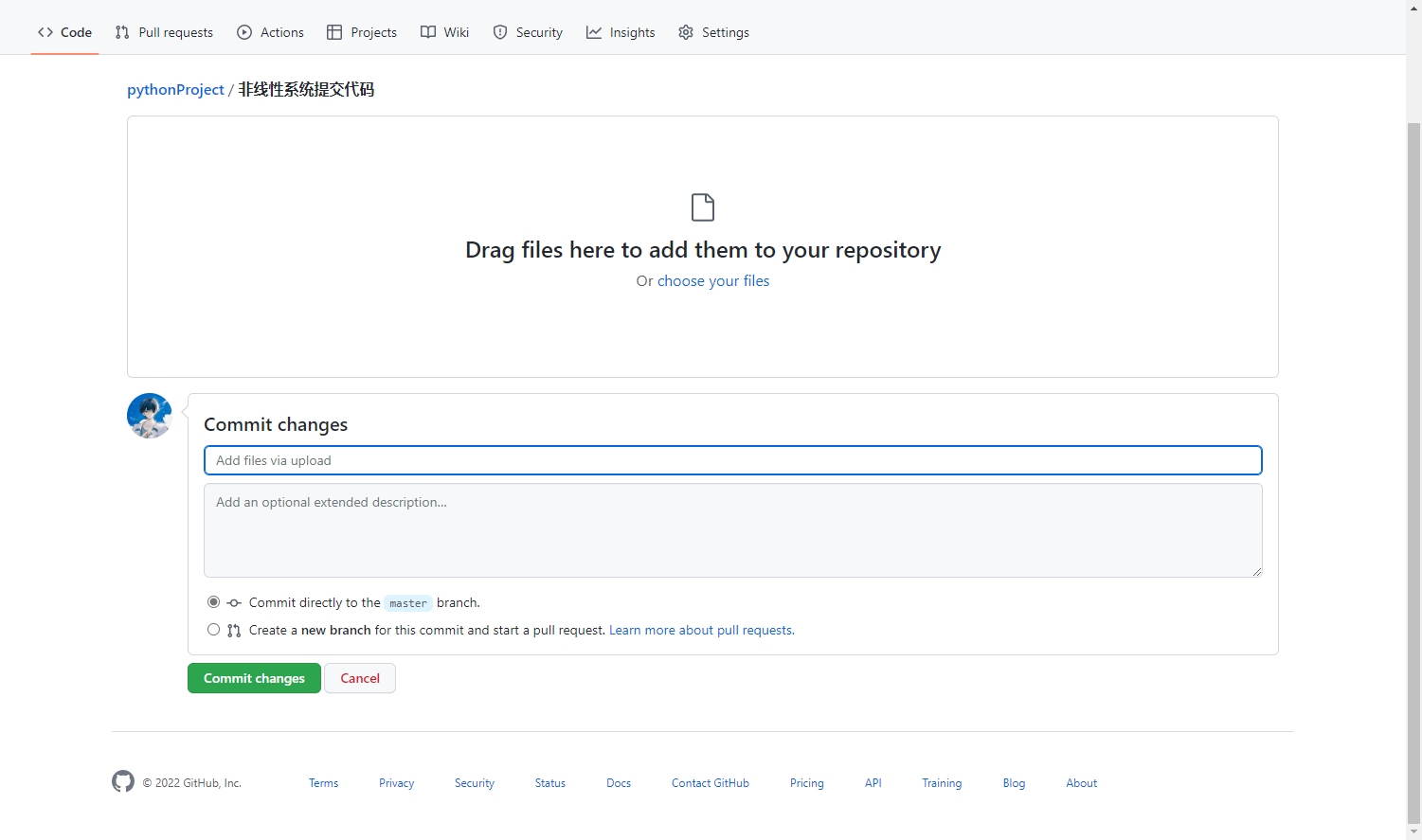Open the Docs footer link
The image size is (1422, 840).
point(619,783)
